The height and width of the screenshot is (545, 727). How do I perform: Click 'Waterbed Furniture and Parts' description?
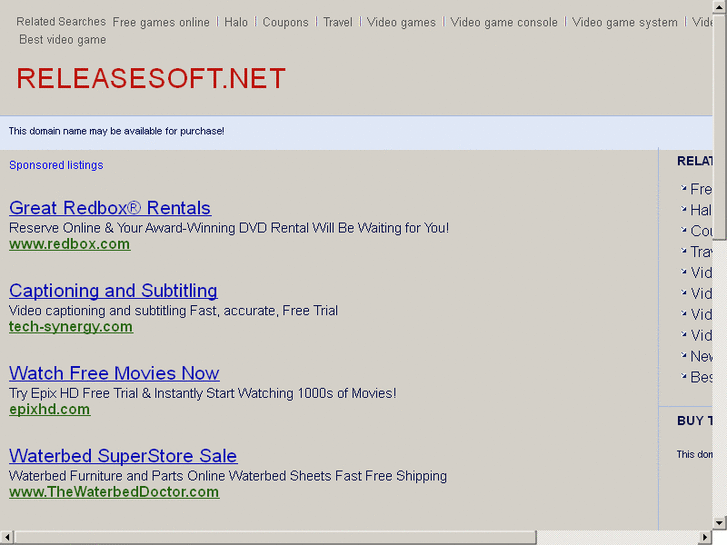pyautogui.click(x=228, y=476)
